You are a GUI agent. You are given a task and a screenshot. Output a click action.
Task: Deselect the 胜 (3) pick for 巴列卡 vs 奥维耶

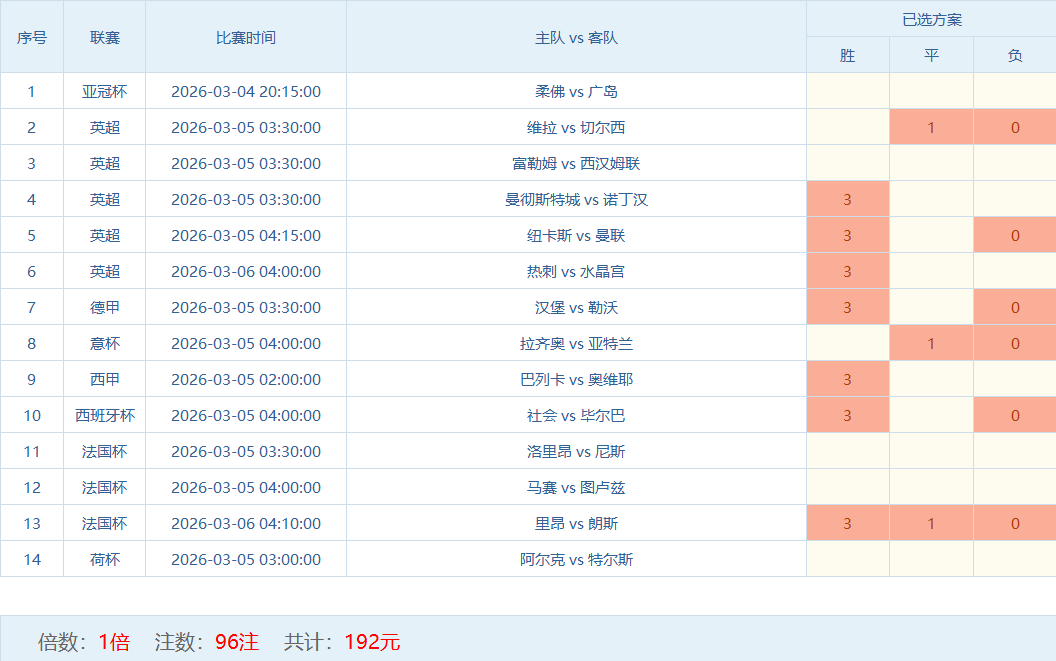847,379
